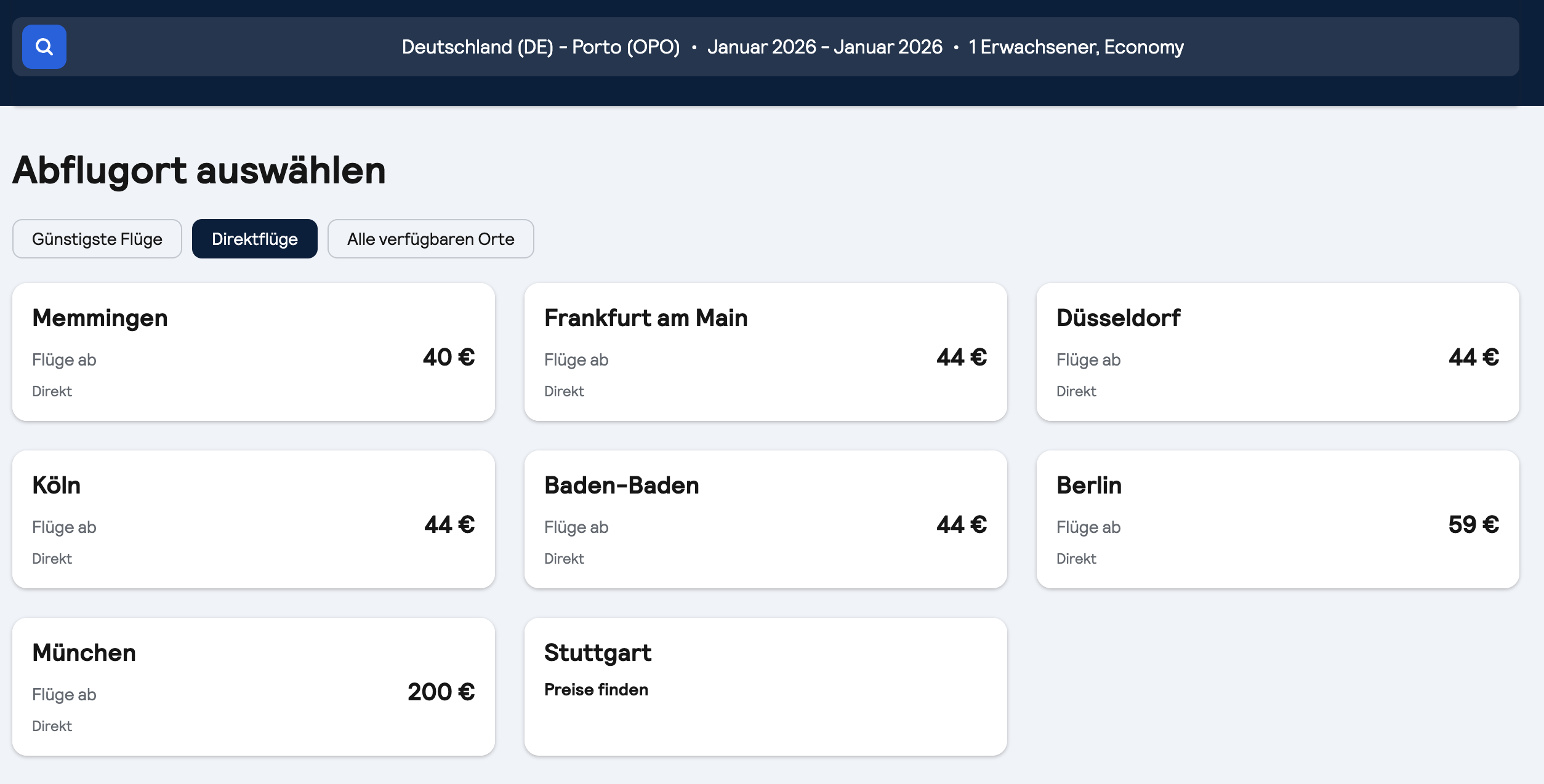Click the 59 € Berlin price
Image resolution: width=1544 pixels, height=784 pixels.
[1473, 525]
